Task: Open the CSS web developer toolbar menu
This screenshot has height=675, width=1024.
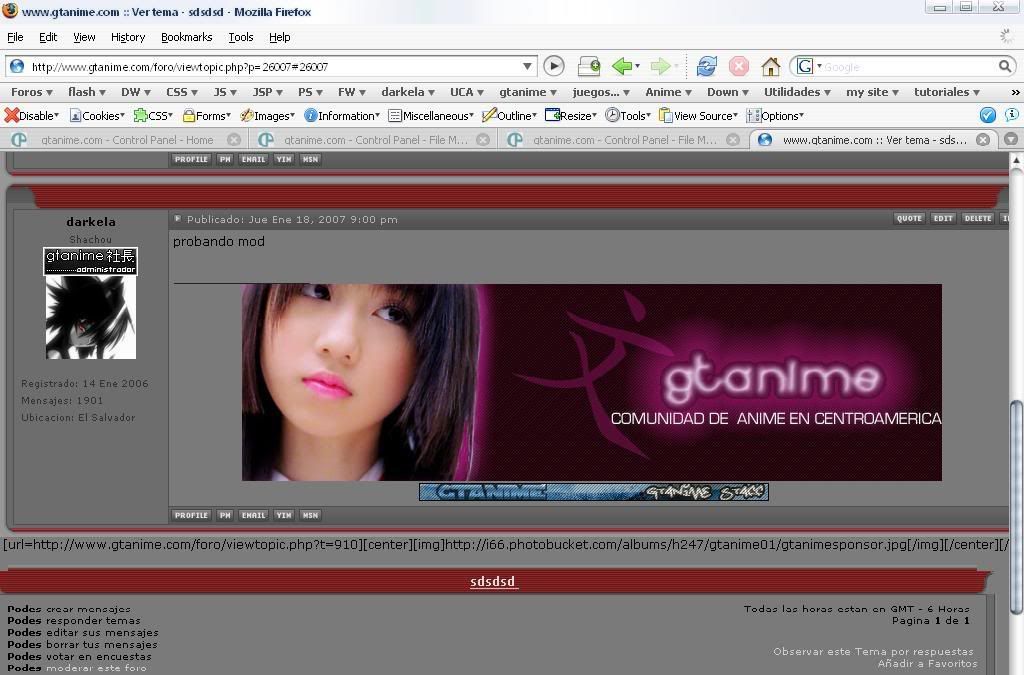Action: click(x=153, y=116)
